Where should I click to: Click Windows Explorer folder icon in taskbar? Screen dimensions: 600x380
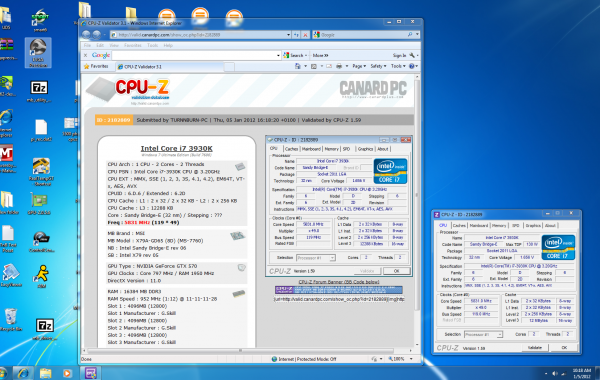click(45, 373)
